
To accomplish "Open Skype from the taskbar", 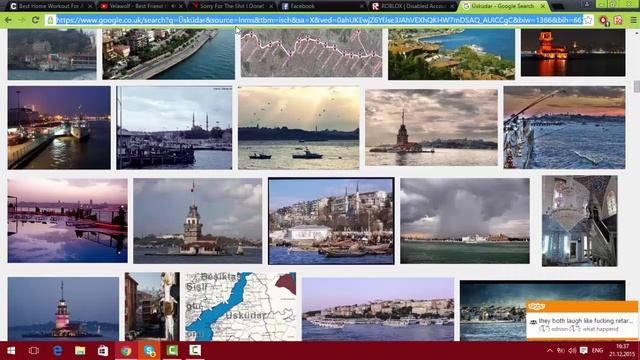I will coord(149,351).
